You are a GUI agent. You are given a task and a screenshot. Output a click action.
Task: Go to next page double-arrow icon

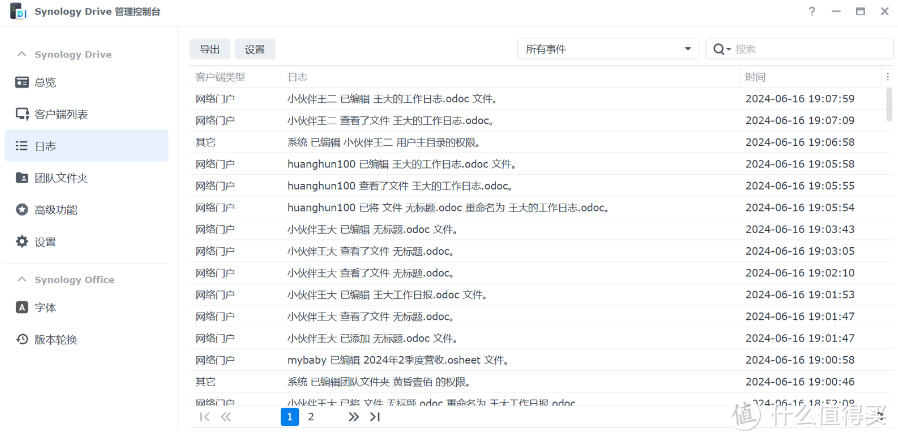tap(354, 417)
